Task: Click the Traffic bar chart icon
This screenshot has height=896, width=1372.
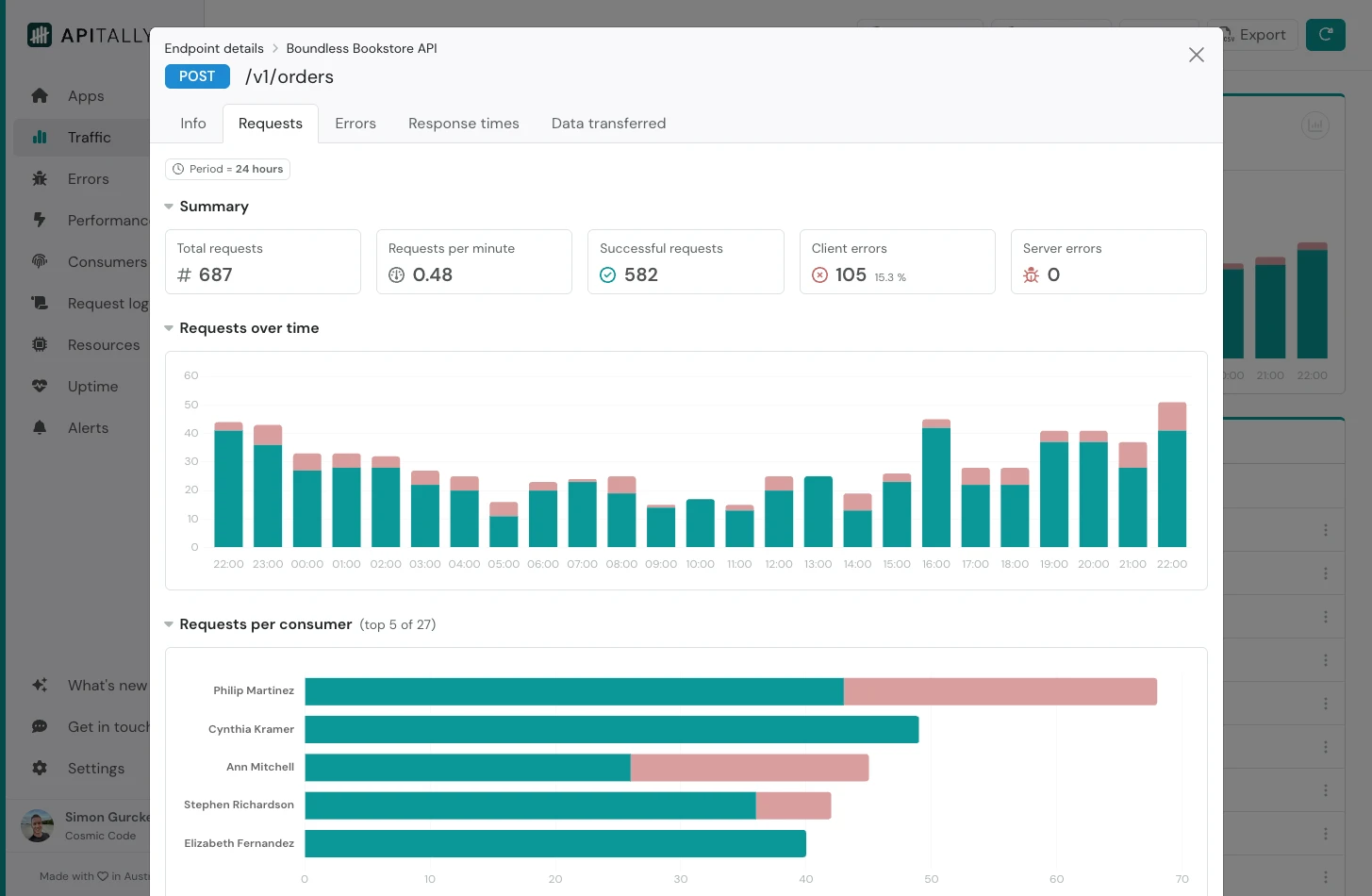Action: pyautogui.click(x=40, y=137)
